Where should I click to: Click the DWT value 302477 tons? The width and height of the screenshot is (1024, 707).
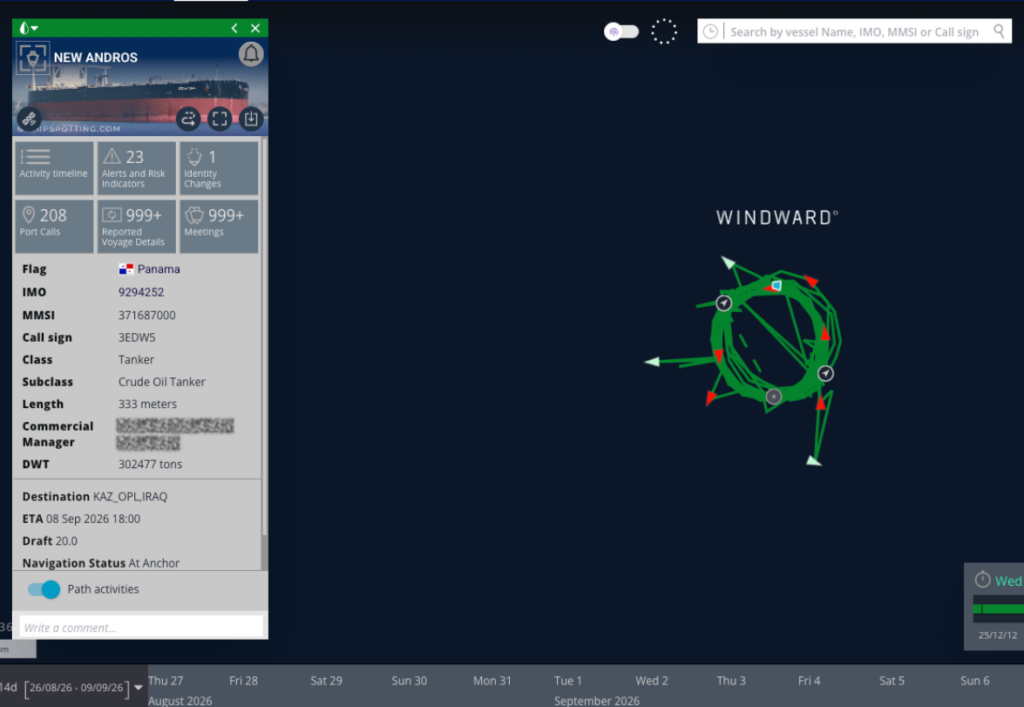[150, 464]
